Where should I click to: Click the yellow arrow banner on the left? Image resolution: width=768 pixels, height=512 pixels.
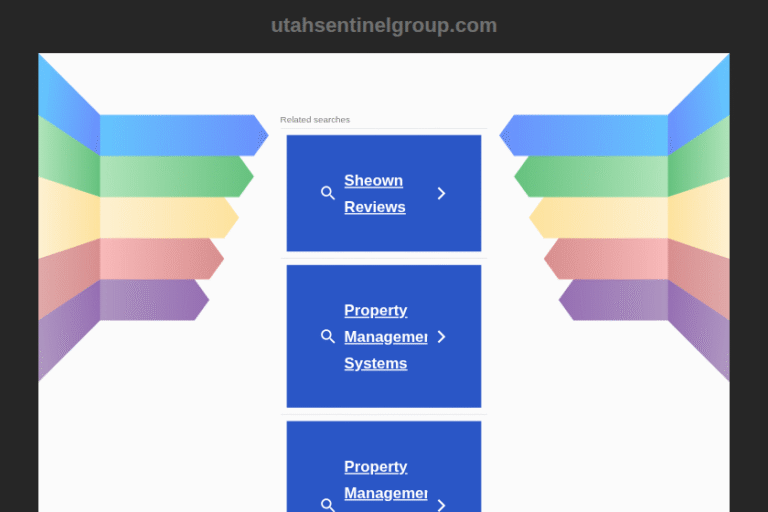point(165,217)
